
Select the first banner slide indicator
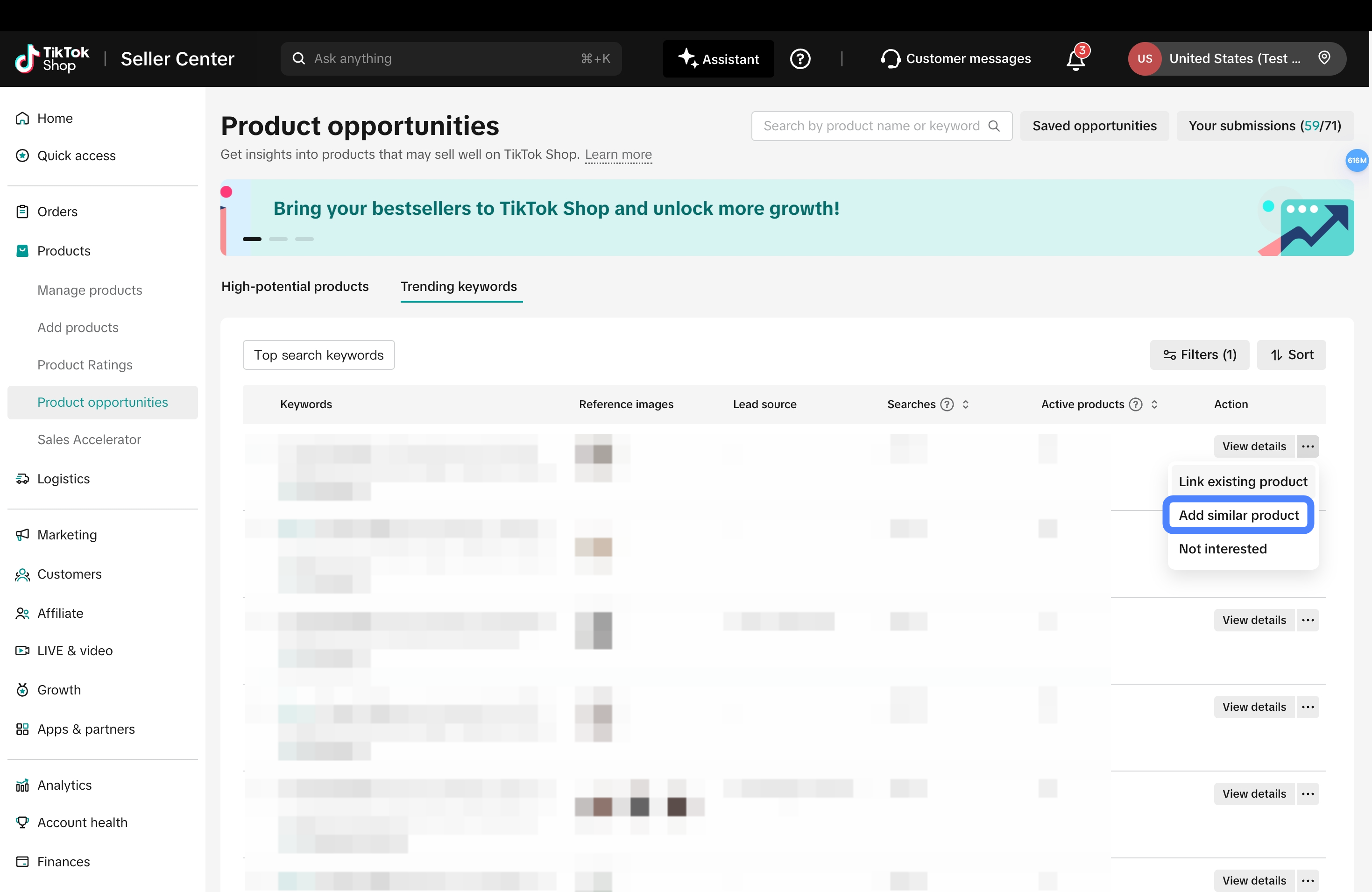[252, 239]
